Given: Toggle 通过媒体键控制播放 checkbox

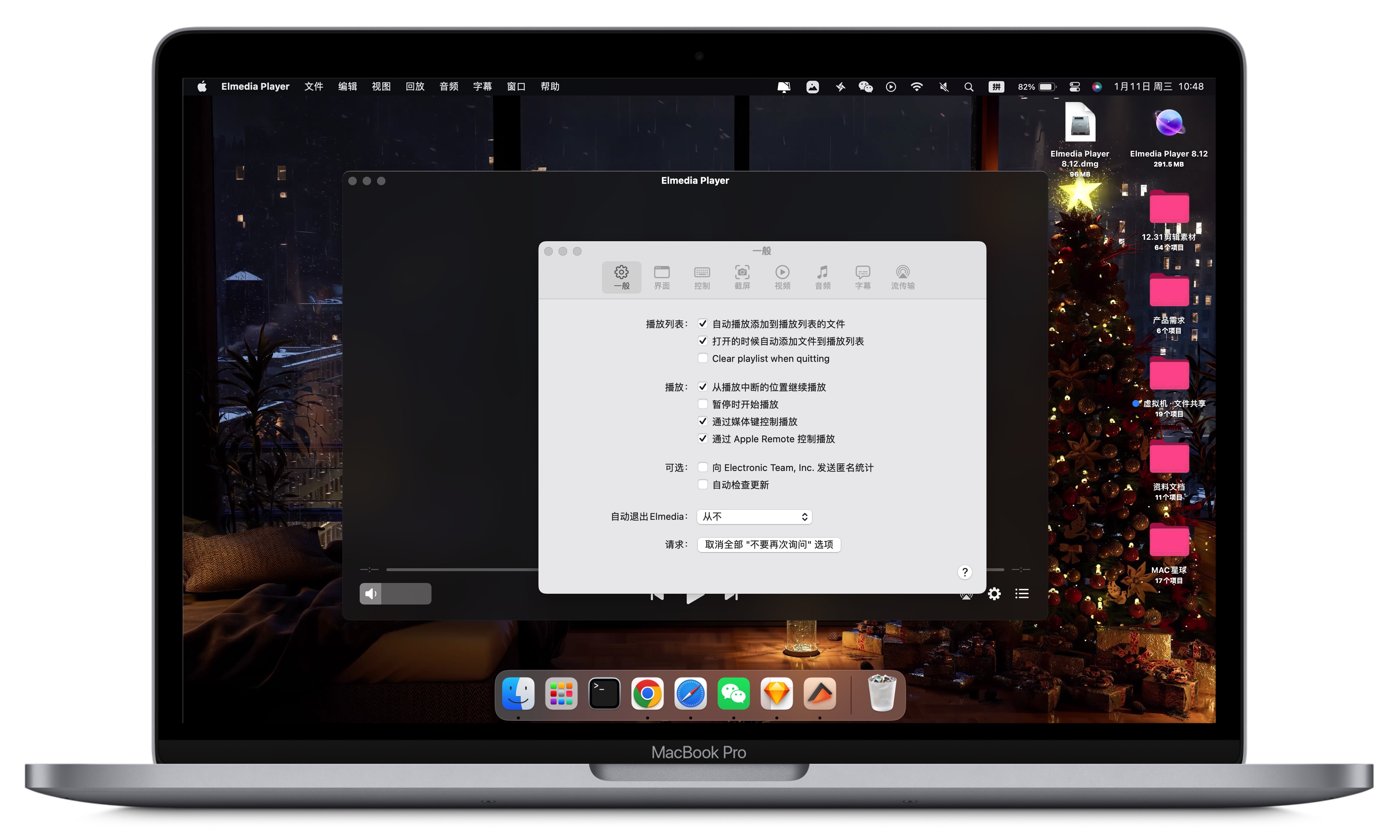Looking at the screenshot, I should point(702,422).
